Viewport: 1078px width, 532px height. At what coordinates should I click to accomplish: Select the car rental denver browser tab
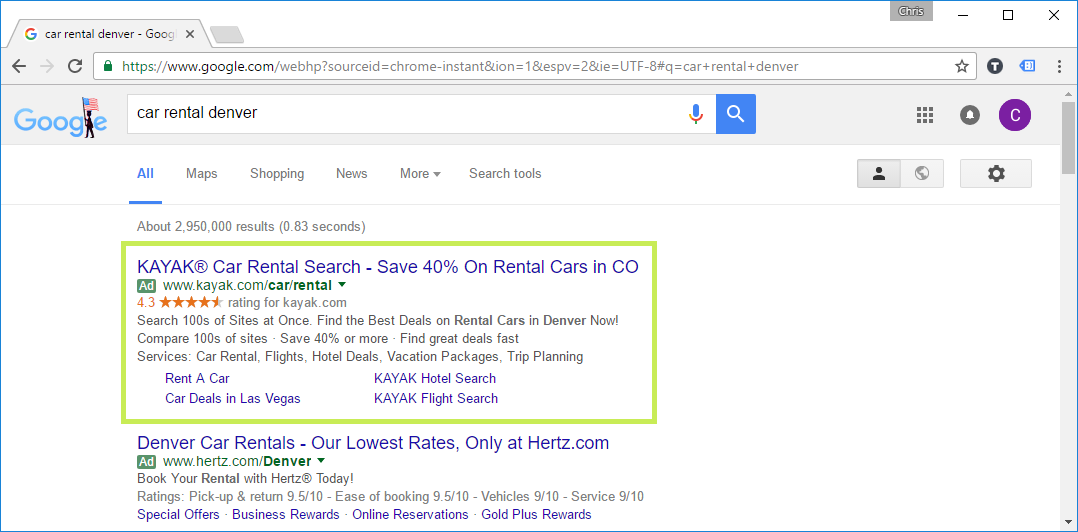pyautogui.click(x=110, y=34)
